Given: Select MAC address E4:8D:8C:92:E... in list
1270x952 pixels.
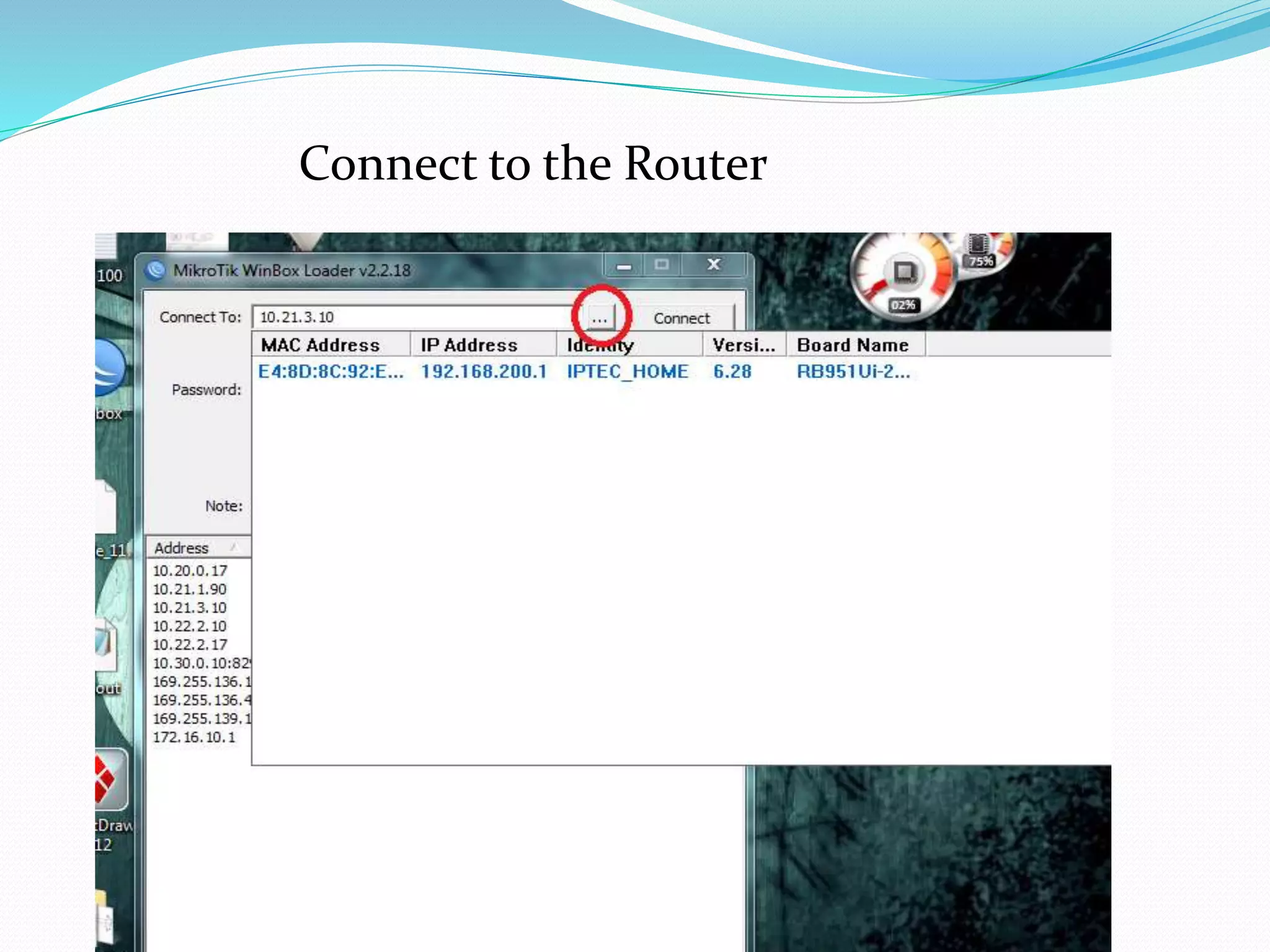Looking at the screenshot, I should (331, 372).
